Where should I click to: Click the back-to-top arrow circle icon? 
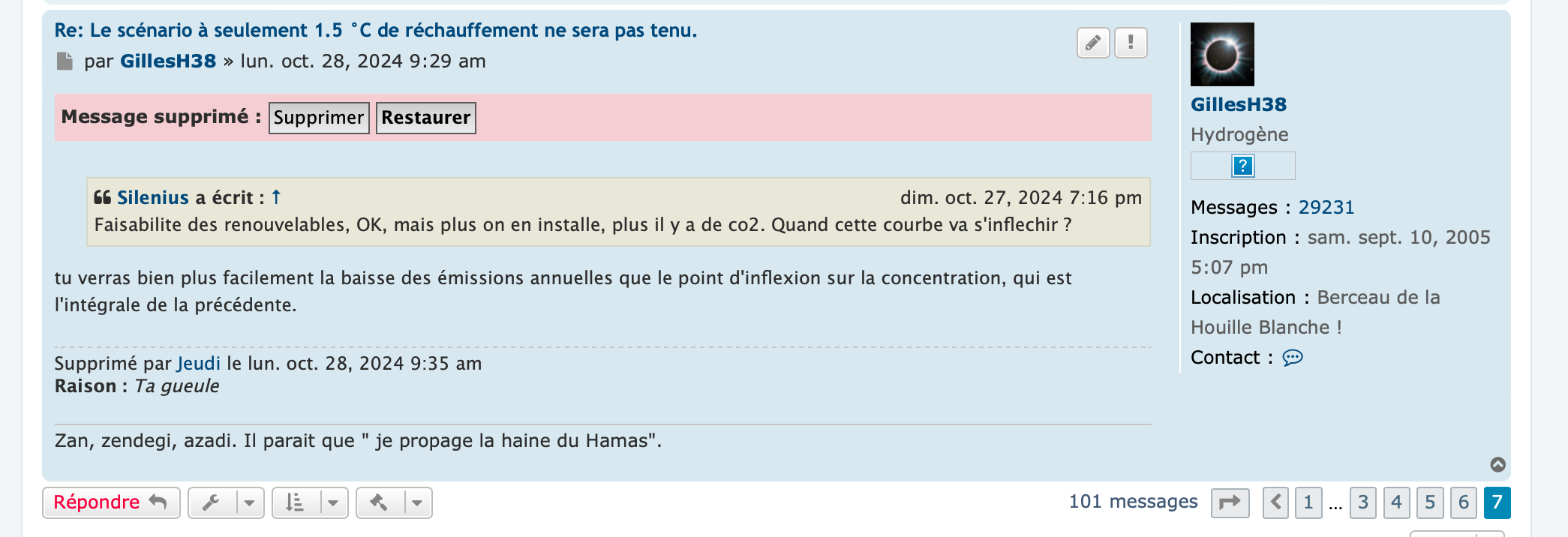pos(1497,465)
